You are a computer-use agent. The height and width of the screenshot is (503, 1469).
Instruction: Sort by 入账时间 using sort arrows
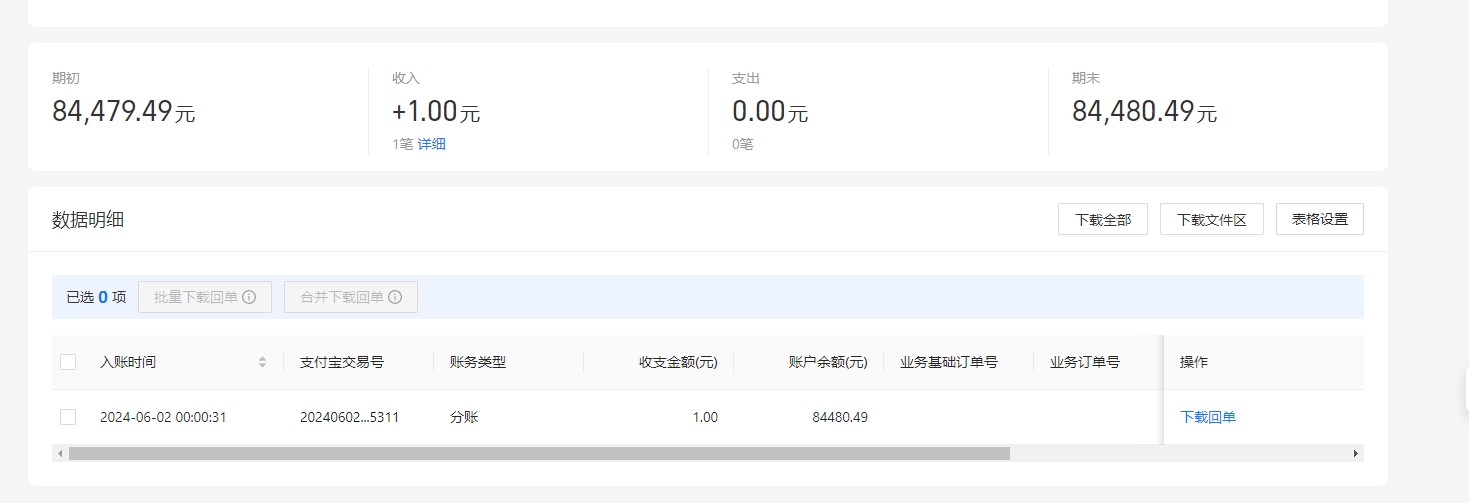point(262,362)
